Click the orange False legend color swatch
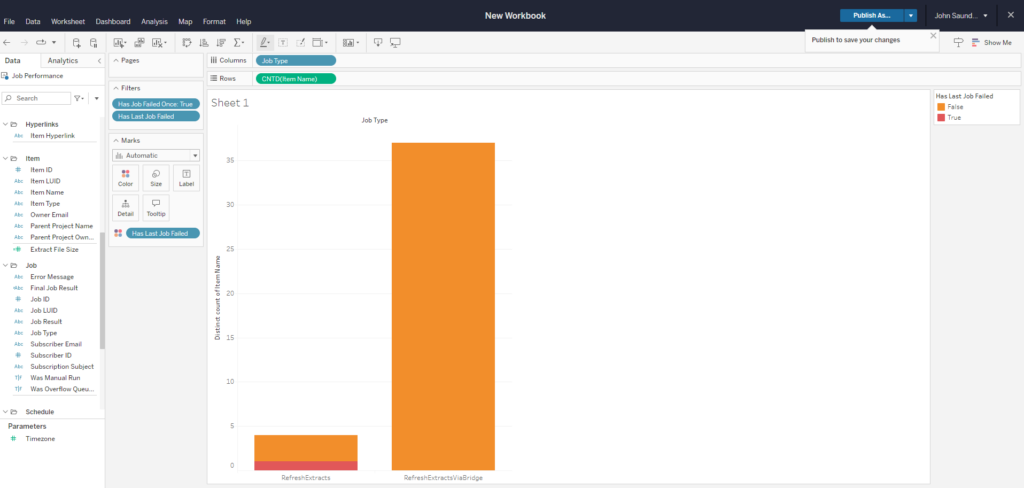This screenshot has height=488, width=1024. pyautogui.click(x=940, y=106)
